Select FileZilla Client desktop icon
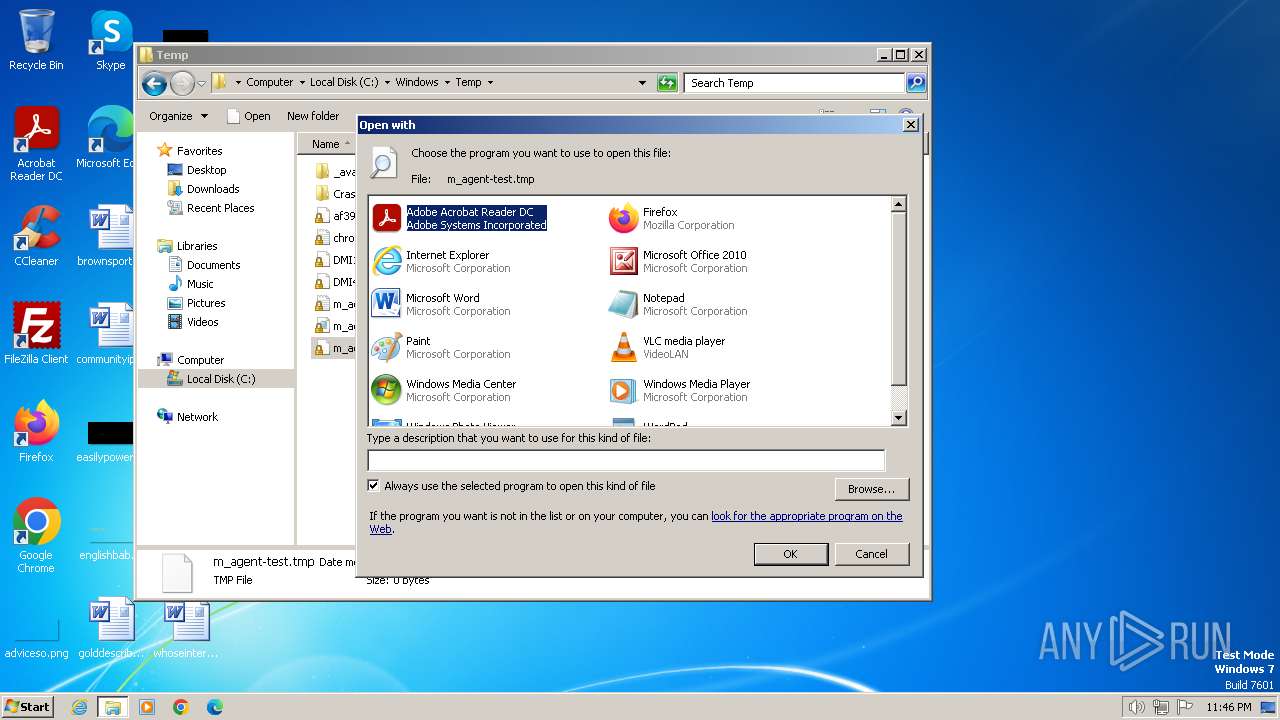1280x720 pixels. pos(36,334)
